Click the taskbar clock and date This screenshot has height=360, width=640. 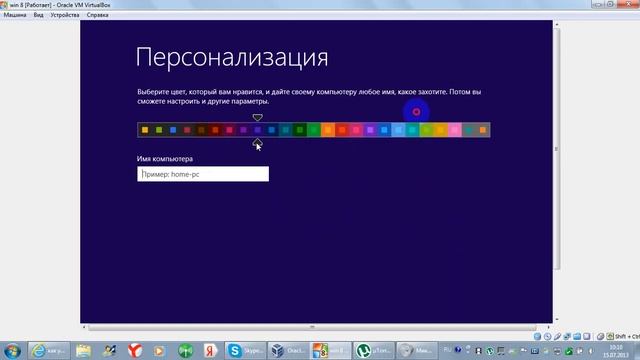pyautogui.click(x=616, y=351)
